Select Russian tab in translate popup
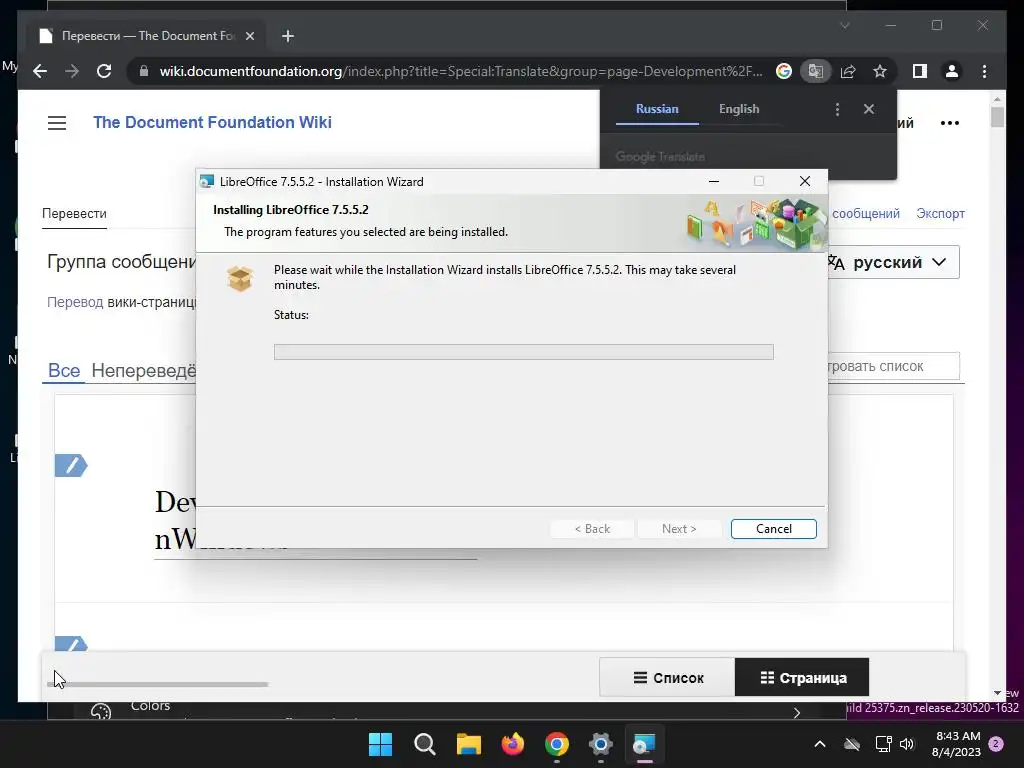 [657, 109]
